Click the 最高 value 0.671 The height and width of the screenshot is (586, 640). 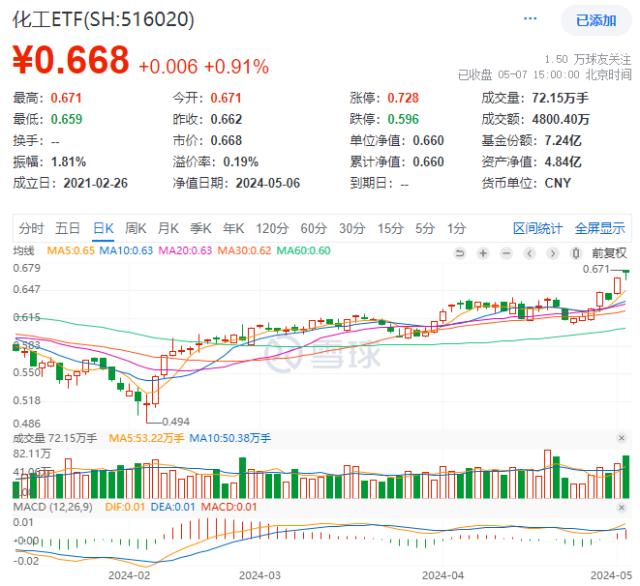(x=66, y=98)
